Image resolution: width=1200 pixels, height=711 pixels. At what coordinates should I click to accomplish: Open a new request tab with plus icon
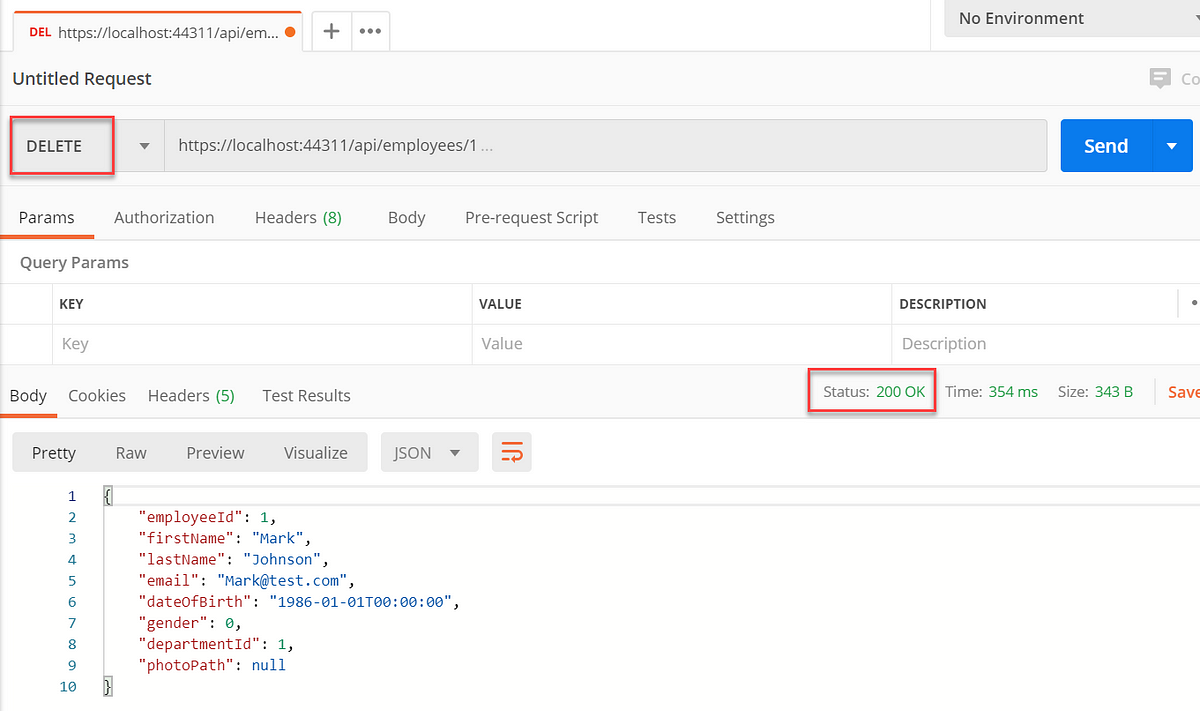[x=331, y=31]
